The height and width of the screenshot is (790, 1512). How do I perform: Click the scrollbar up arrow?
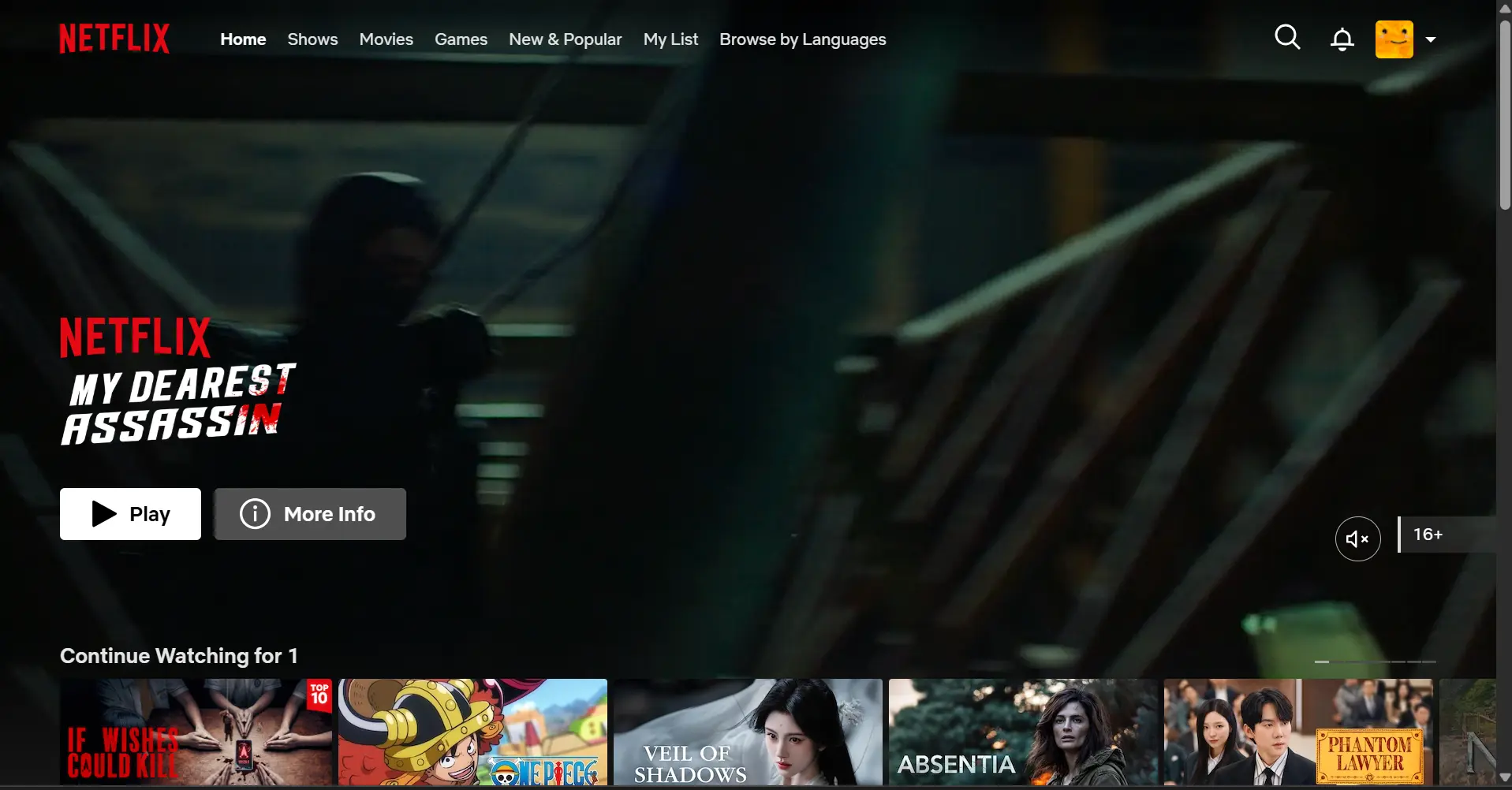pos(1504,9)
